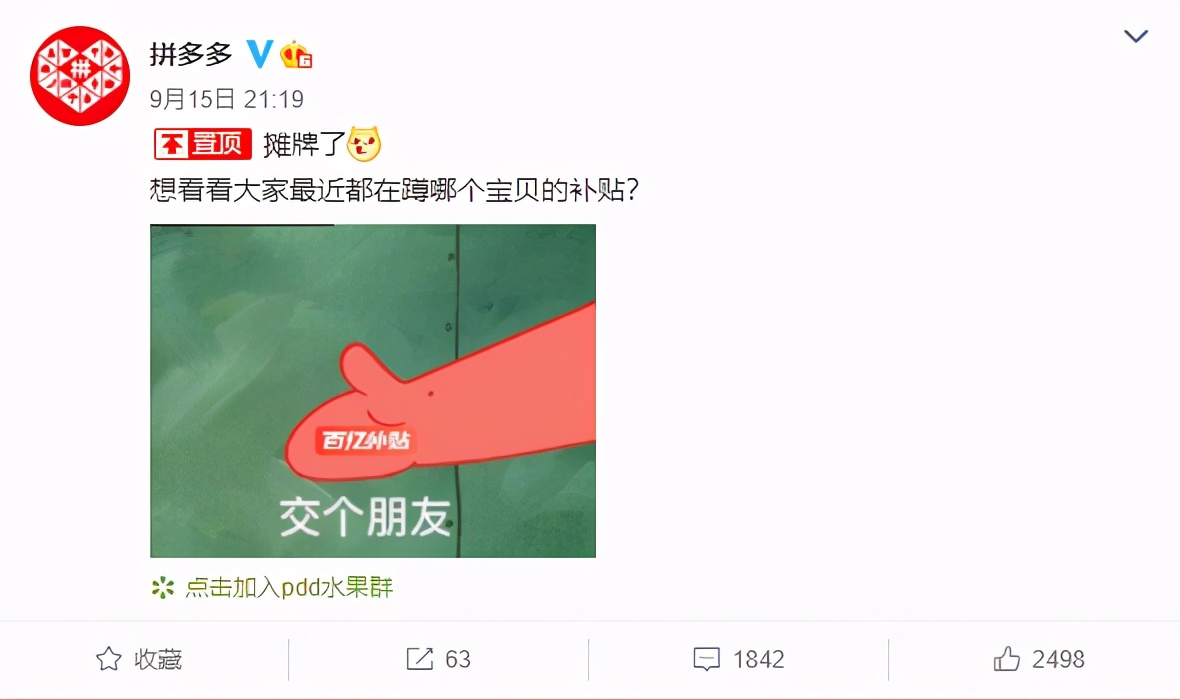Toggle 收藏 favorite for this post
1180x700 pixels.
139,659
